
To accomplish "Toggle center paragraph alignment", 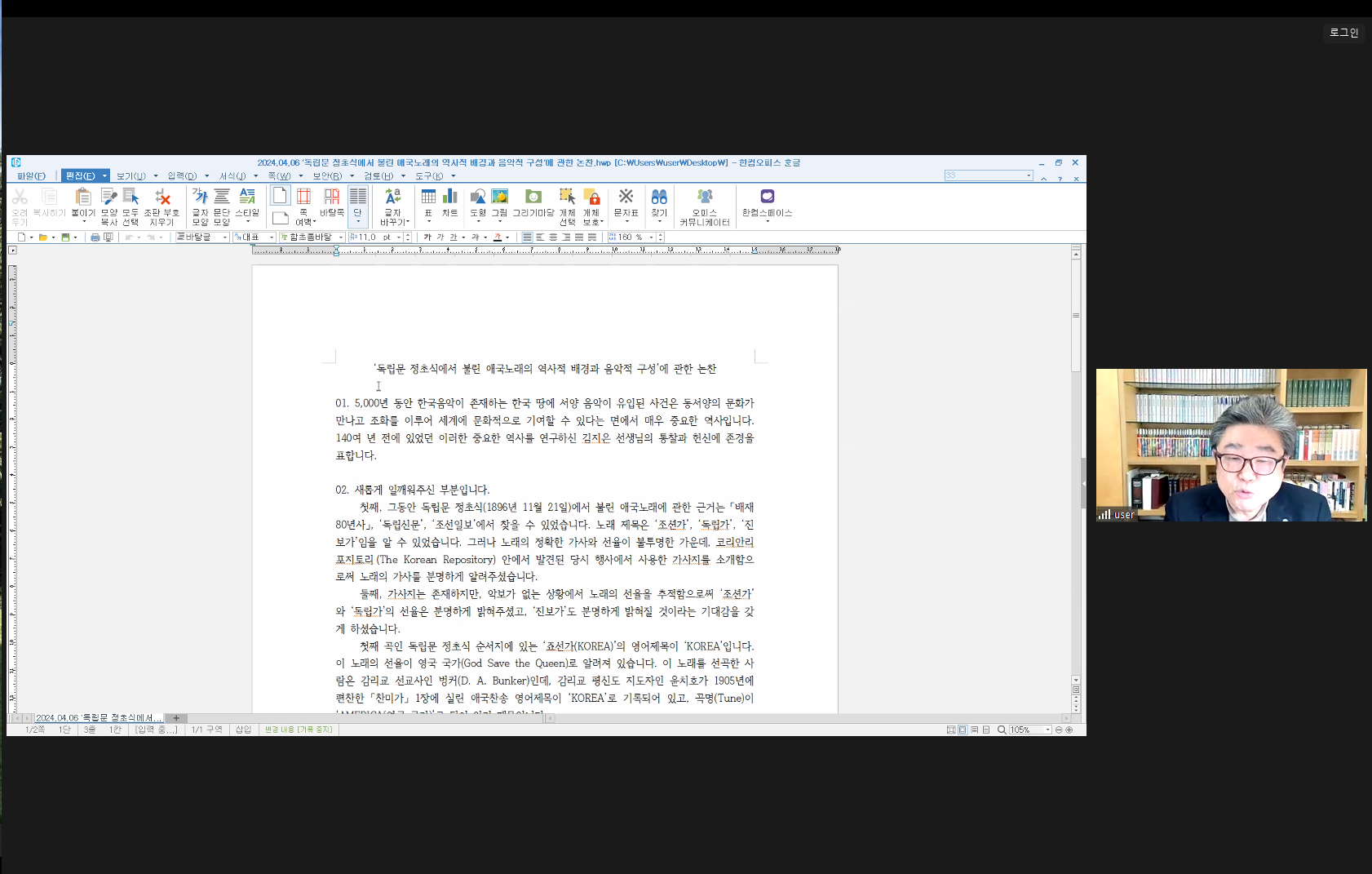I will pyautogui.click(x=553, y=237).
